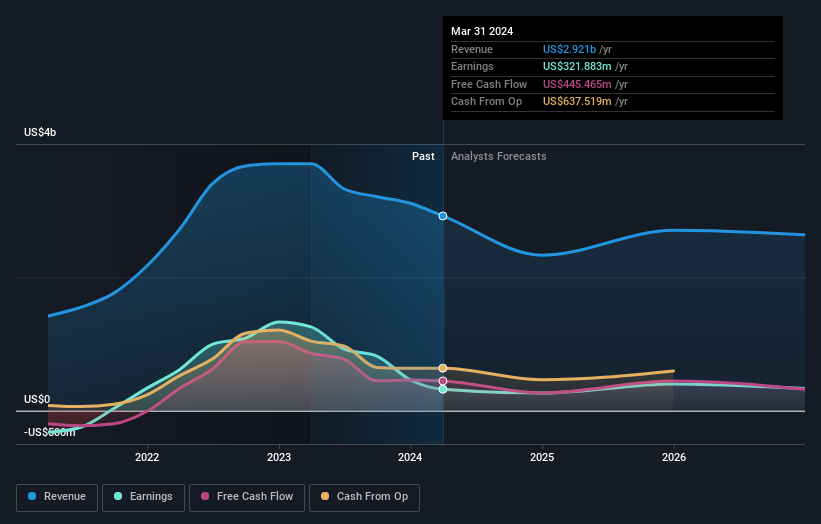Click the US$0 y-axis label

(37, 399)
